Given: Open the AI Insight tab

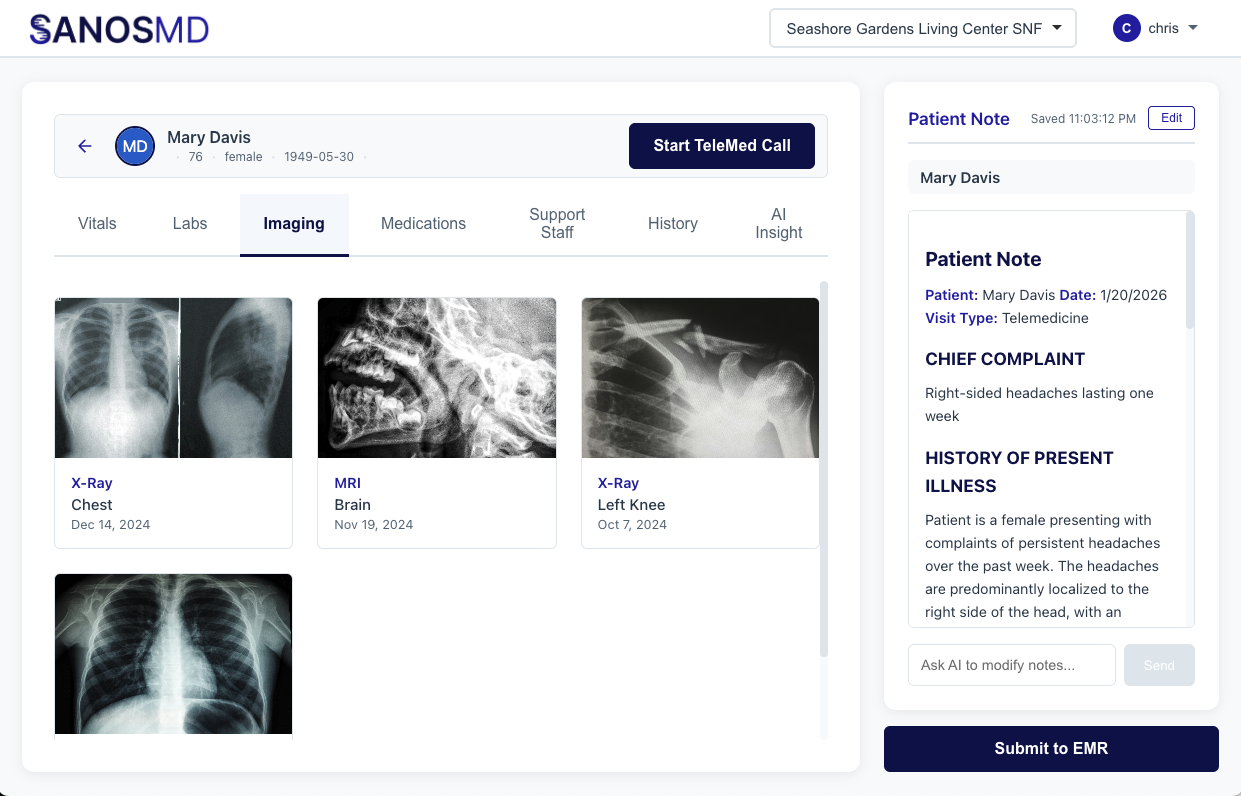Looking at the screenshot, I should click(x=778, y=224).
